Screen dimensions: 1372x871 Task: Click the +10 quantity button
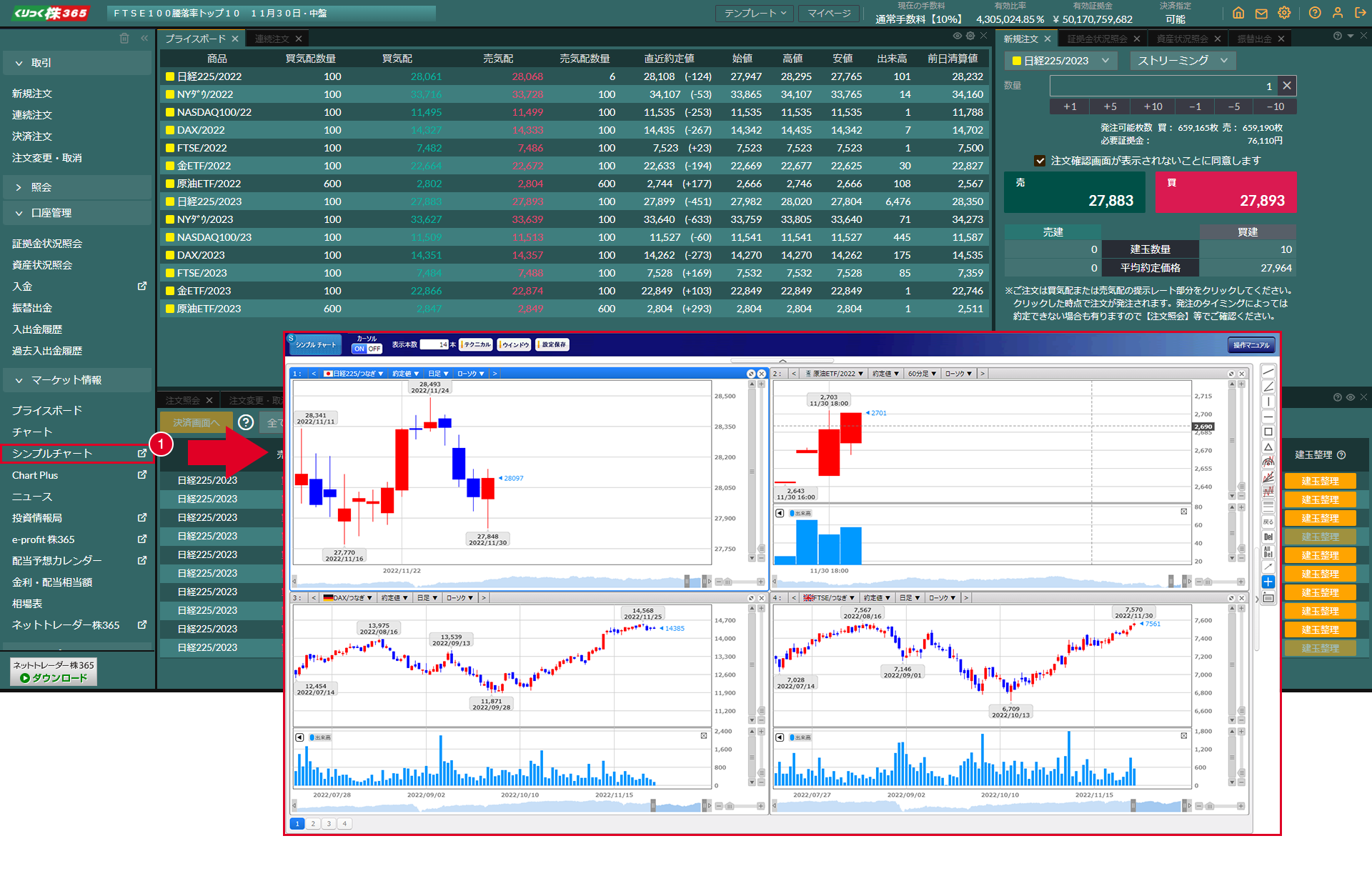pos(1153,106)
